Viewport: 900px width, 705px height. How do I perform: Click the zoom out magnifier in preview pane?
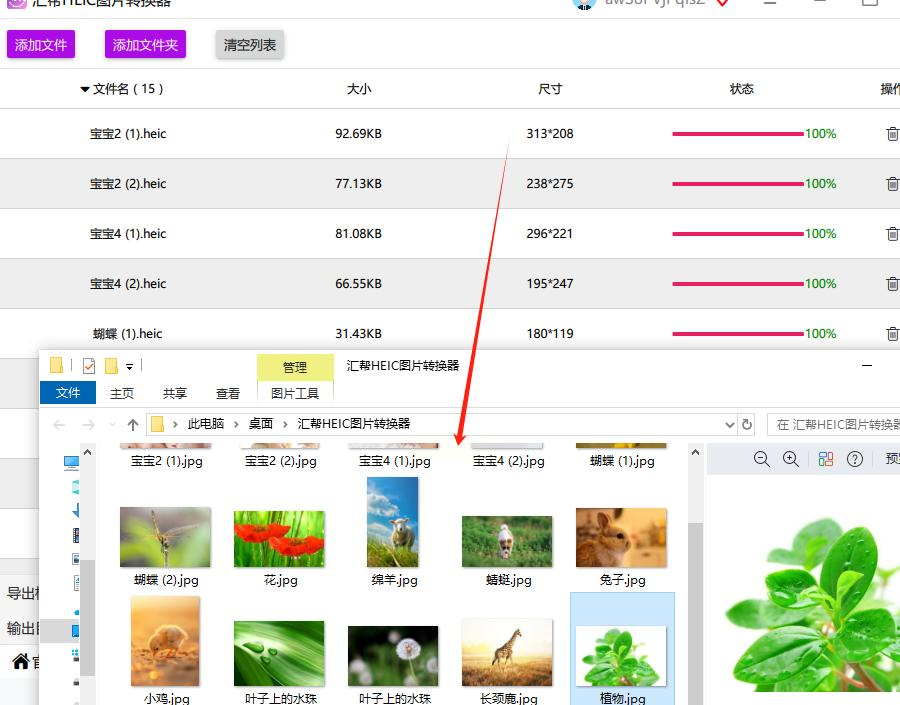point(762,459)
